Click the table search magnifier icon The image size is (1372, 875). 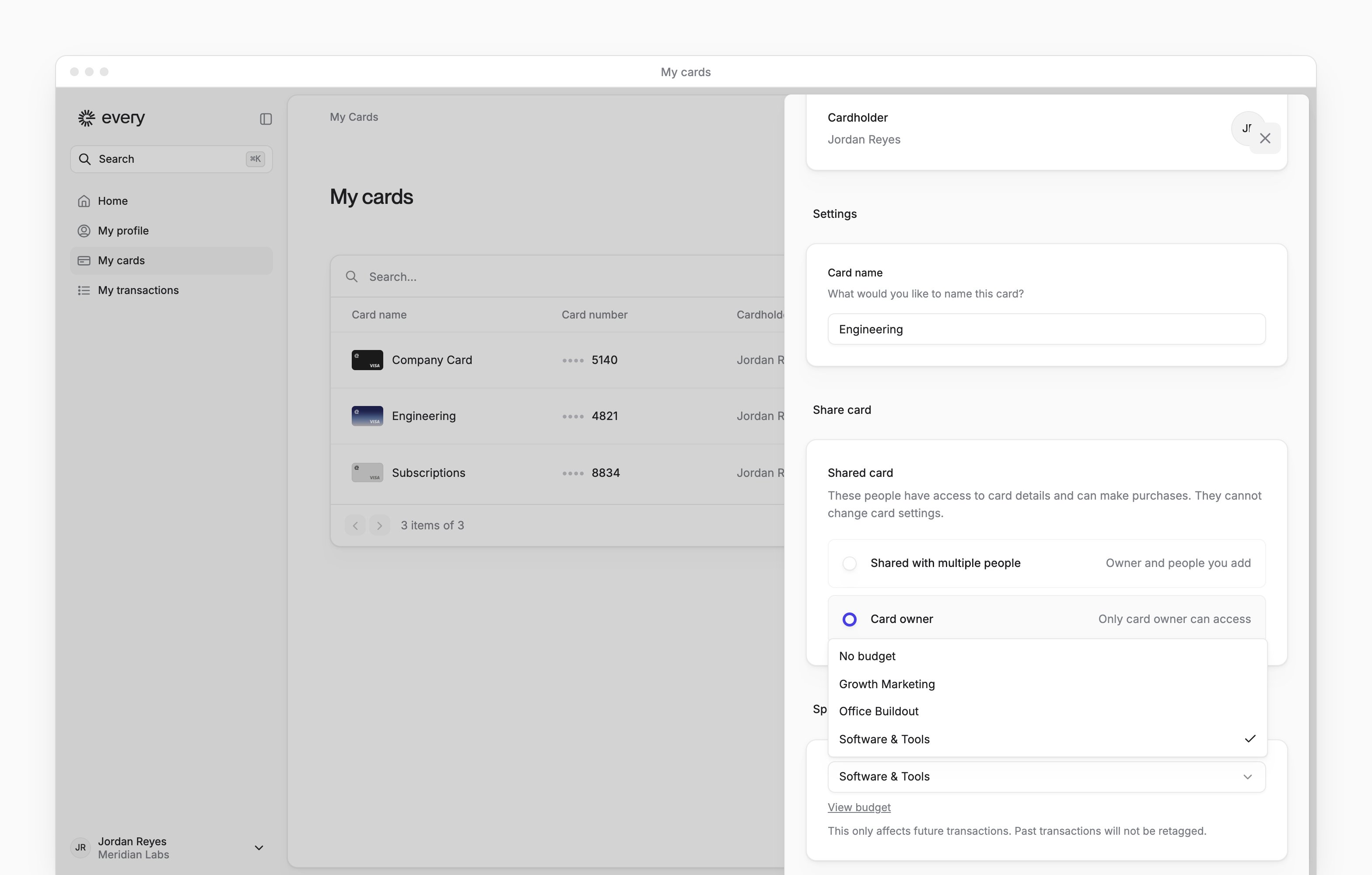[352, 276]
